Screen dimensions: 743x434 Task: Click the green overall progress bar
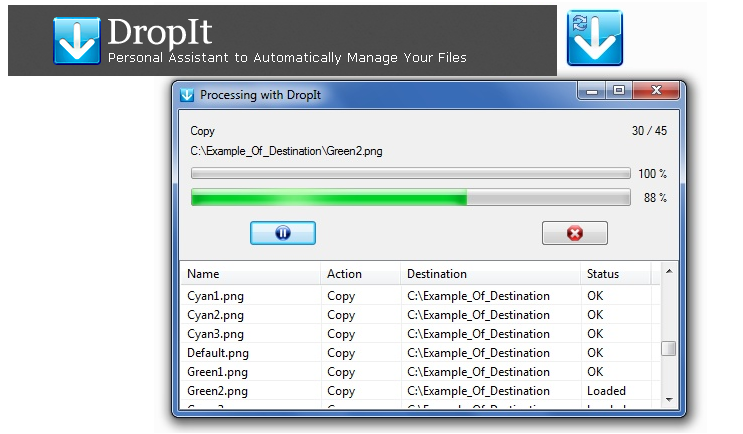pyautogui.click(x=410, y=197)
